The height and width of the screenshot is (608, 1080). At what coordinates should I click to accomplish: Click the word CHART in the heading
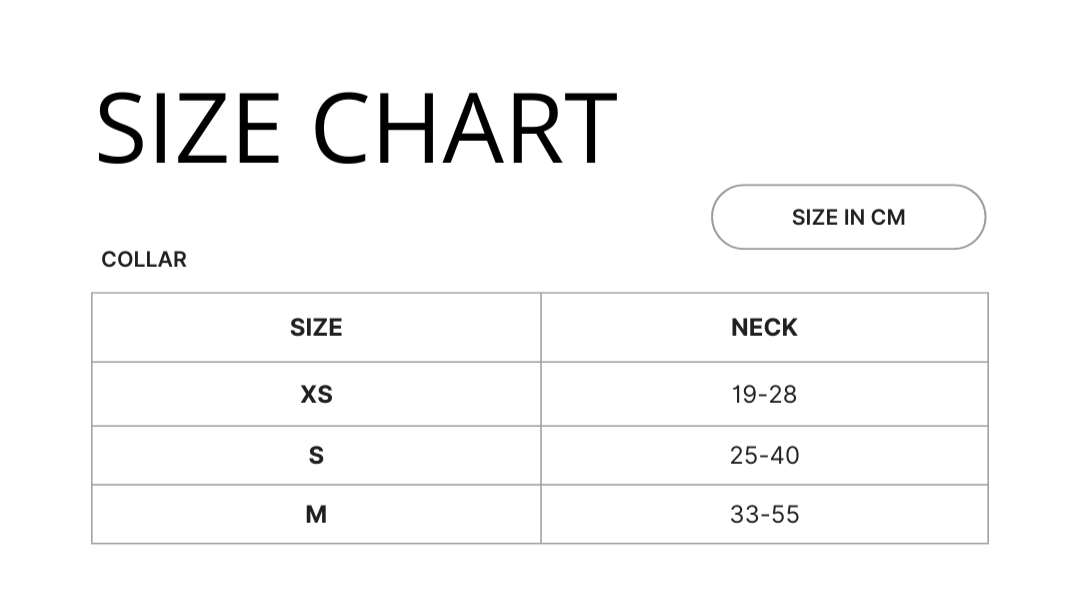coord(465,129)
